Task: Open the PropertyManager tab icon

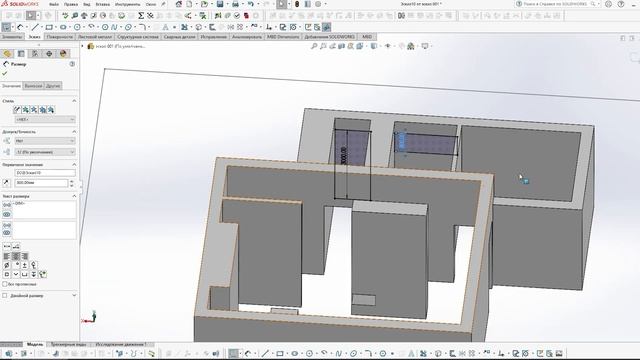Action: [21, 53]
